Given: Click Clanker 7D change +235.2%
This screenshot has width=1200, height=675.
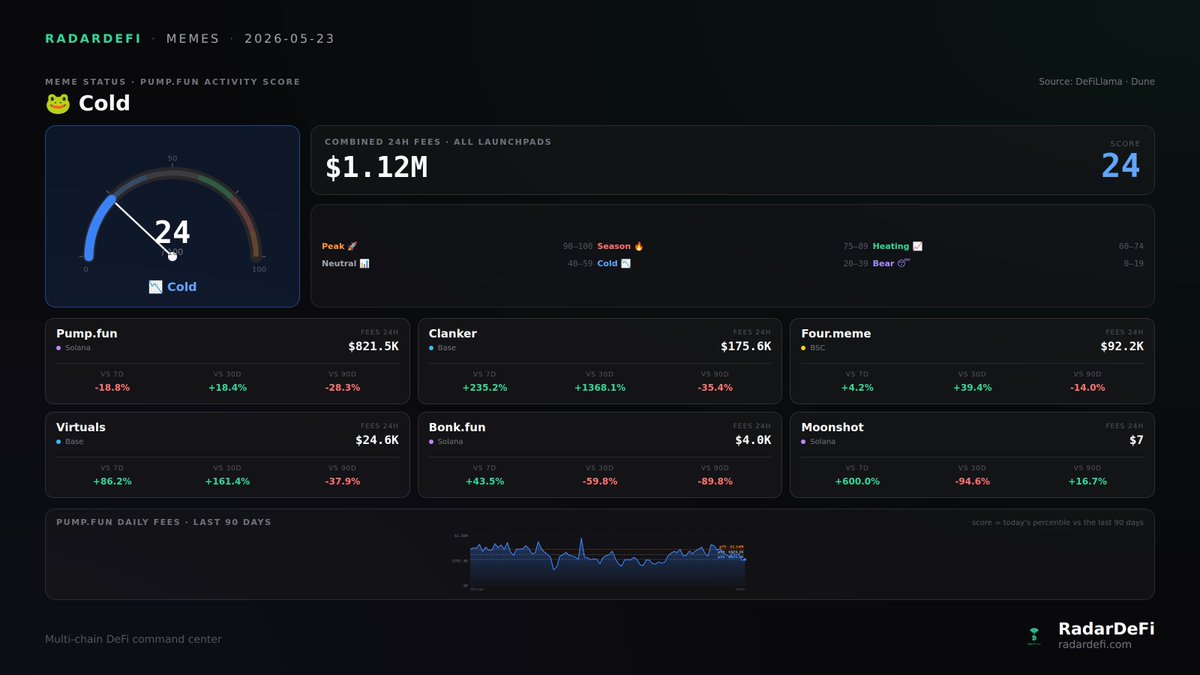Looking at the screenshot, I should (485, 388).
